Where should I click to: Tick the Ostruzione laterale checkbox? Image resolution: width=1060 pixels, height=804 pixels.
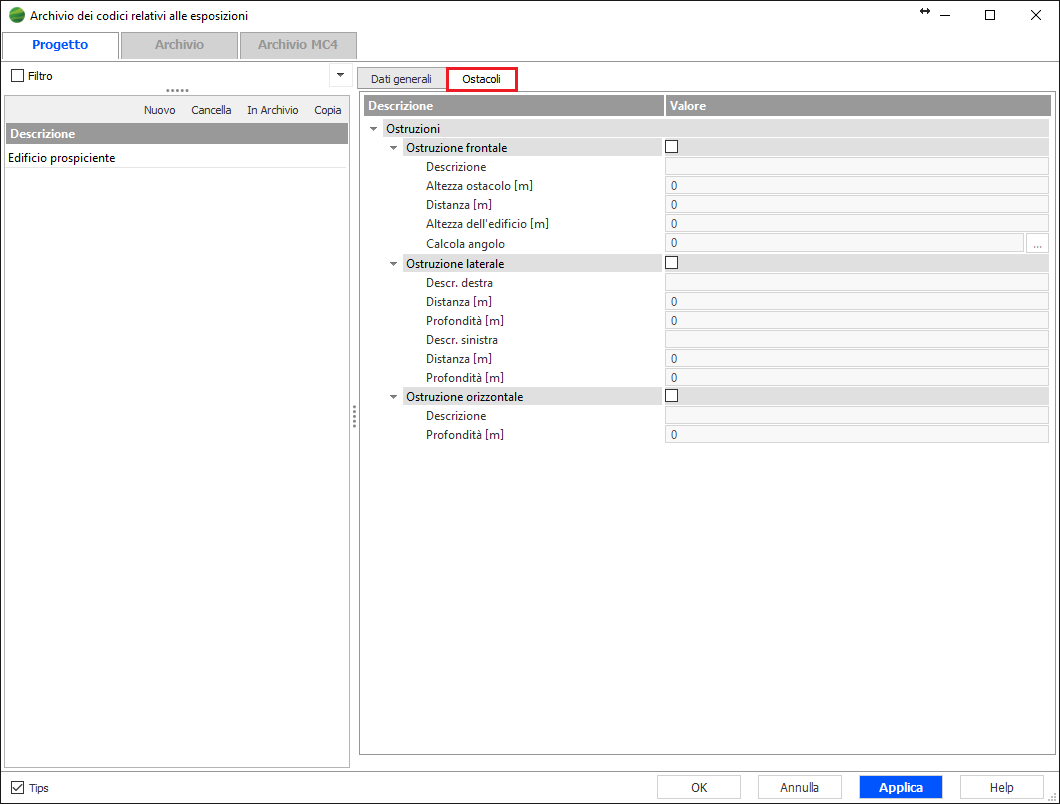tap(672, 263)
